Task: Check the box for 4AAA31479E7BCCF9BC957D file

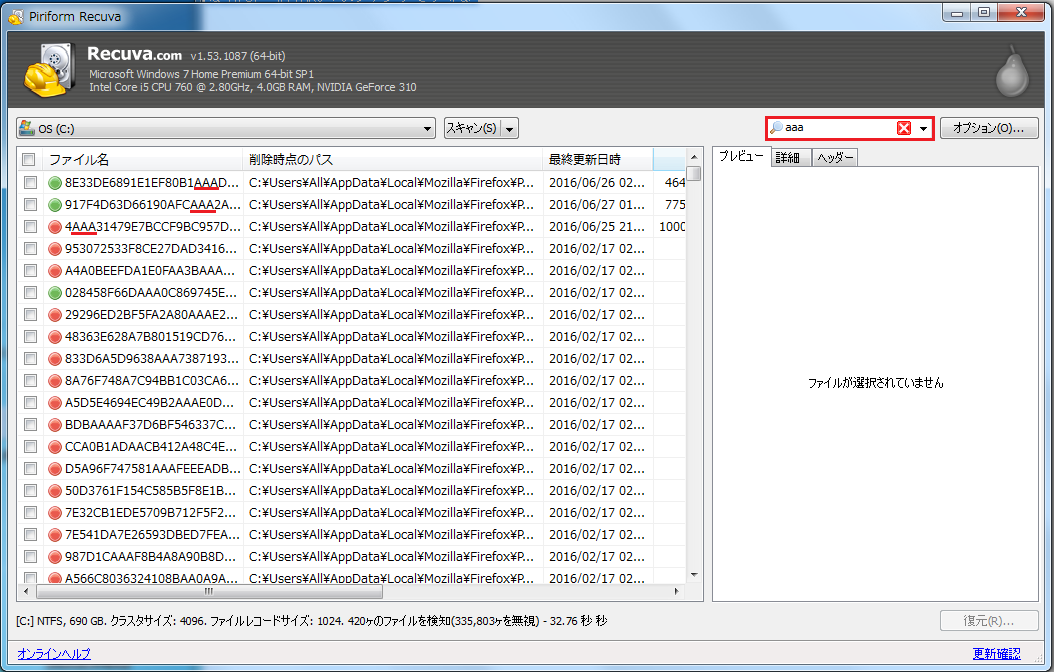Action: pyautogui.click(x=30, y=227)
